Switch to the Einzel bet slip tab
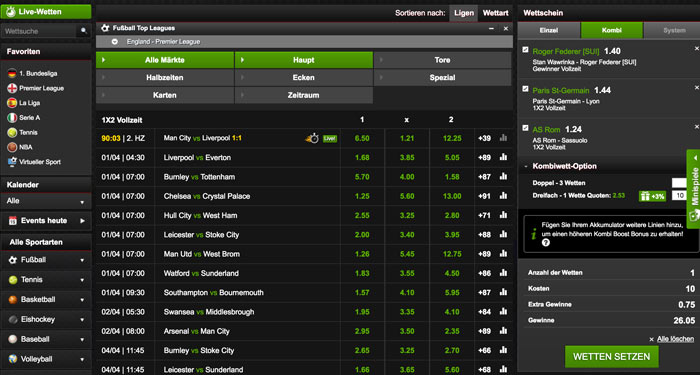The height and width of the screenshot is (375, 700). coord(549,30)
